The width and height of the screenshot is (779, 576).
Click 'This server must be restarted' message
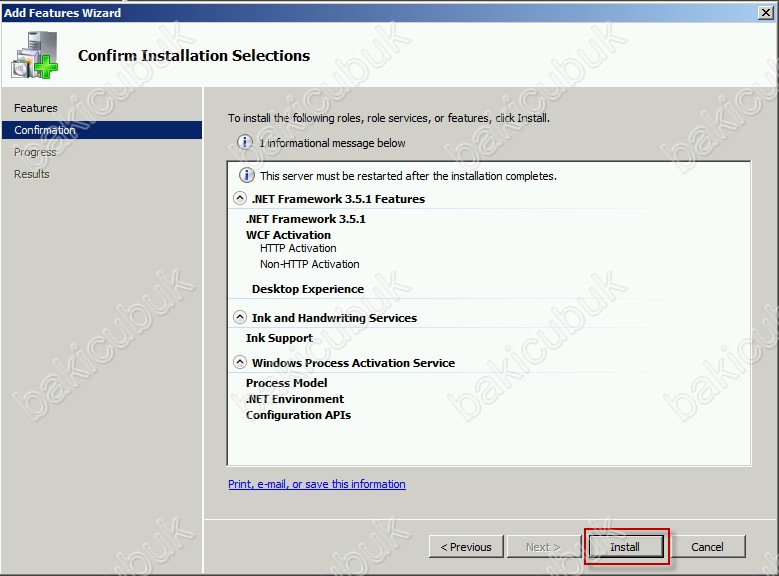tap(408, 176)
